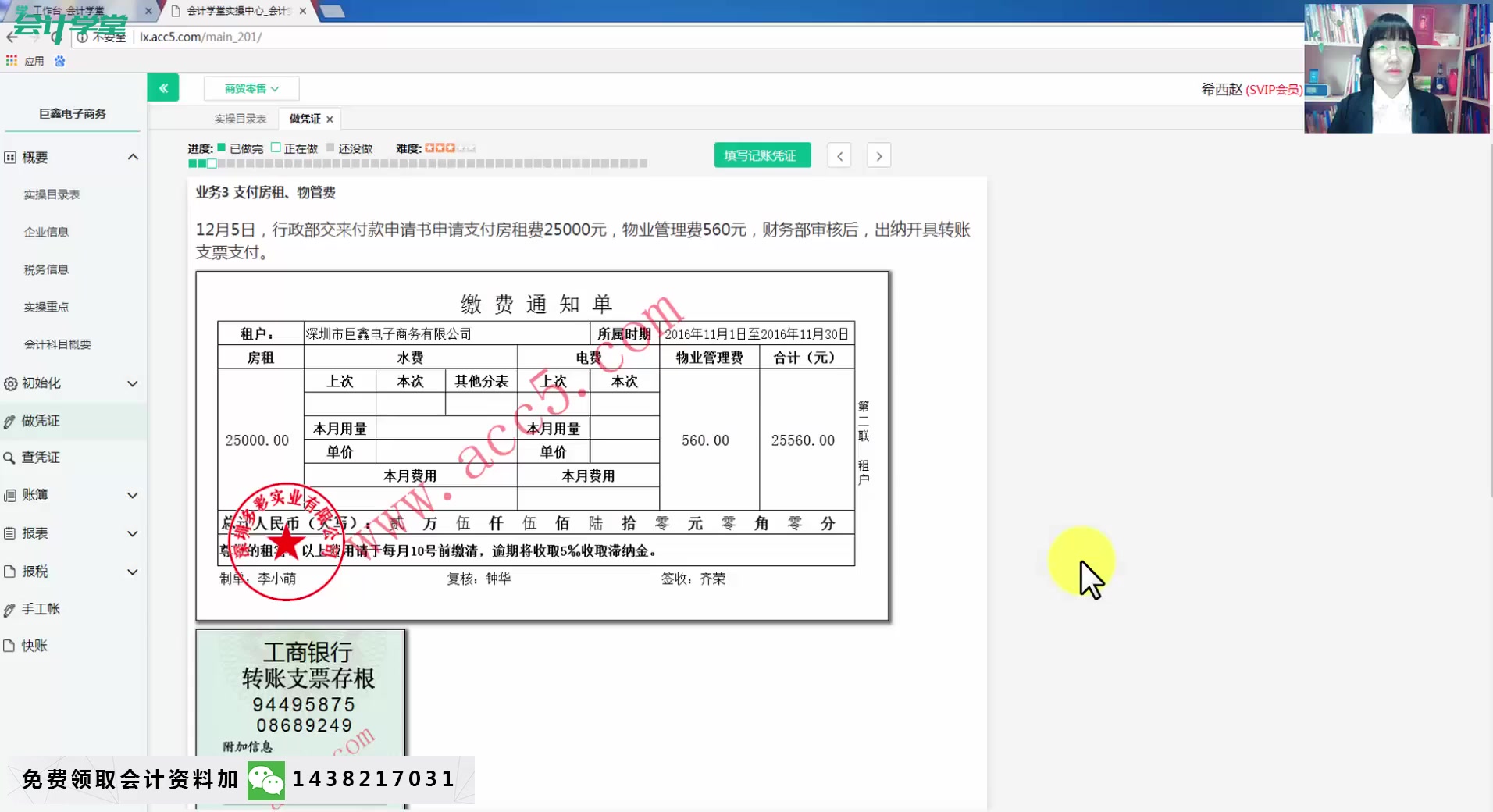Switch to the 实操目录表 tab
Screen dimensions: 1493x812
coord(239,119)
